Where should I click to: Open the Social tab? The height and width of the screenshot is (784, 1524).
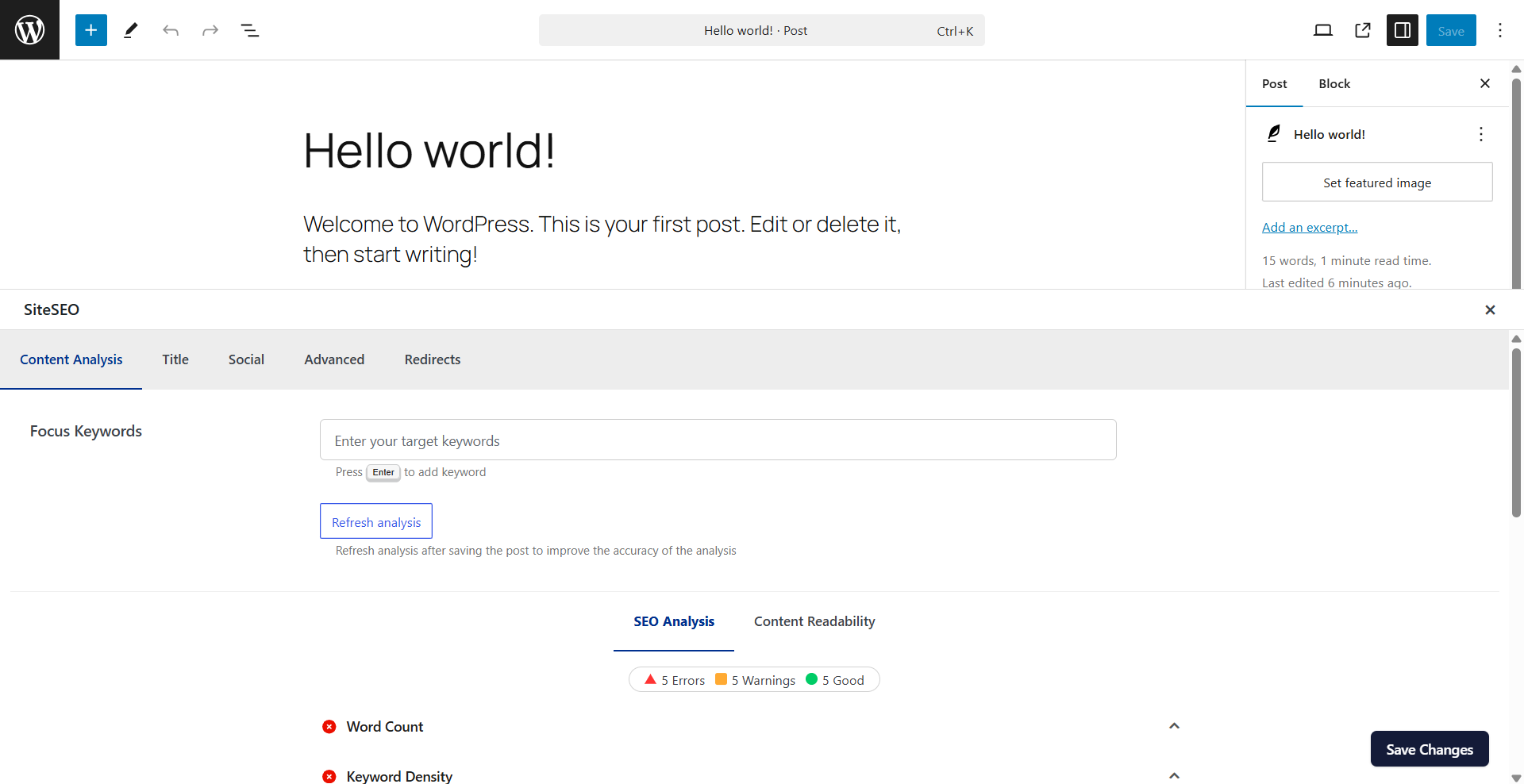pyautogui.click(x=246, y=359)
